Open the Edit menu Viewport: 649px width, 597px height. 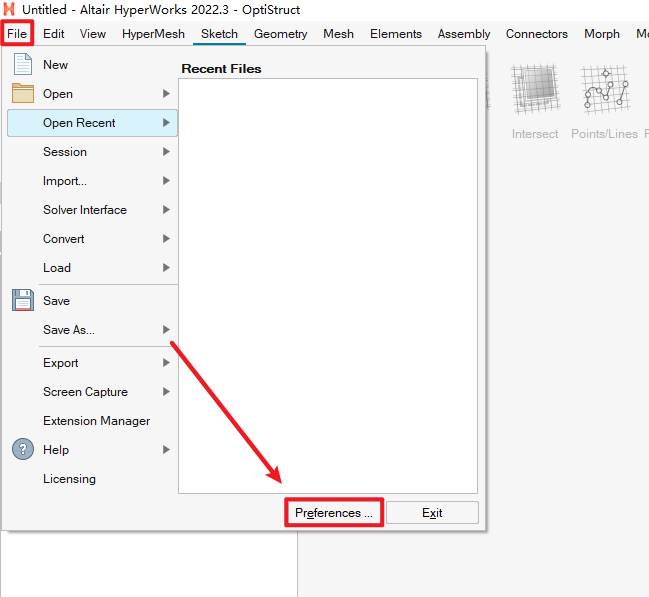[x=54, y=33]
